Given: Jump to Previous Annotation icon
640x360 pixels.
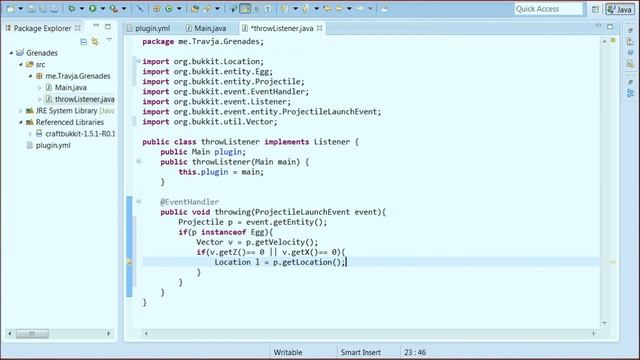Looking at the screenshot, I should 305,9.
